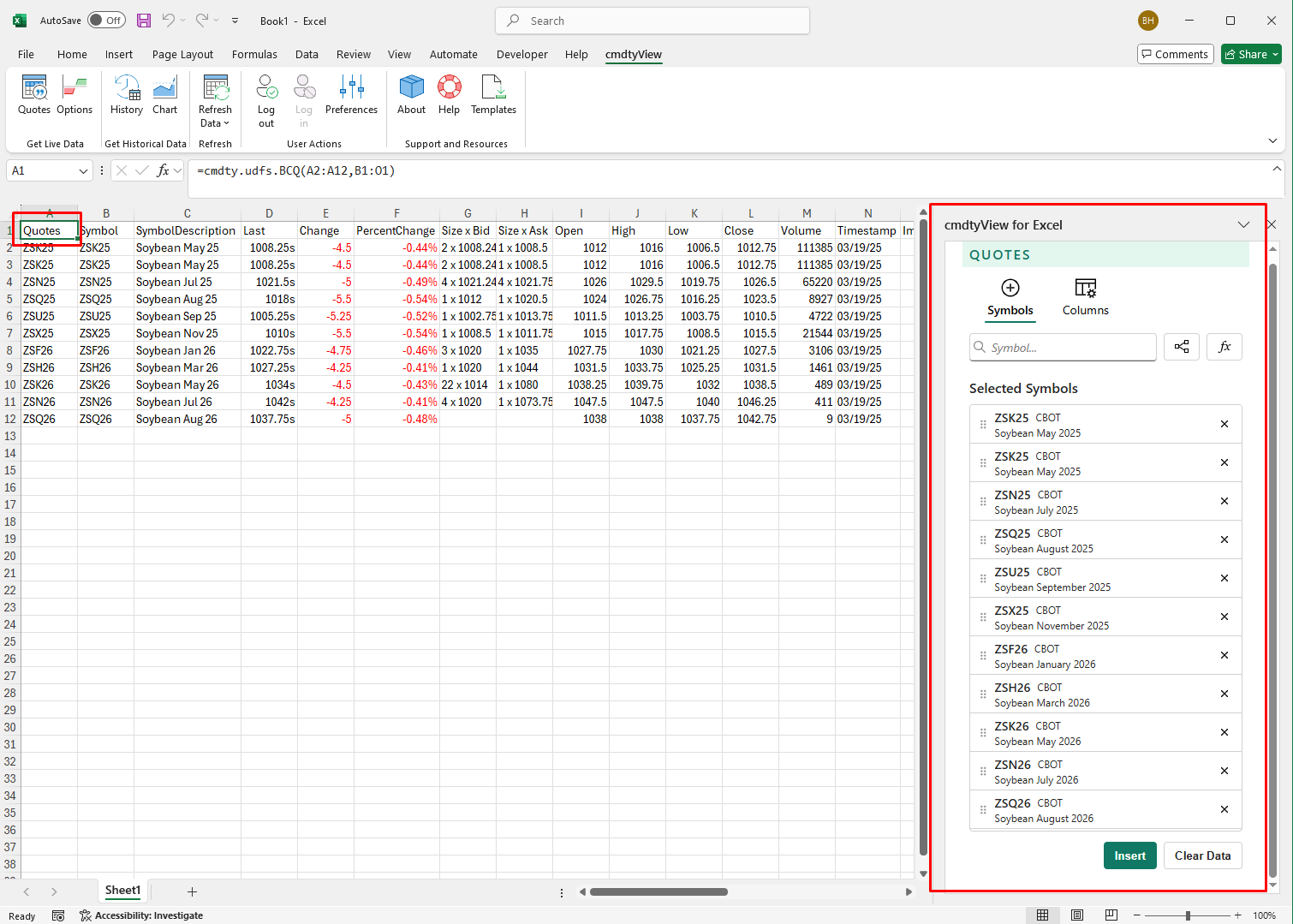Toggle AutoSave switch

pos(106,21)
